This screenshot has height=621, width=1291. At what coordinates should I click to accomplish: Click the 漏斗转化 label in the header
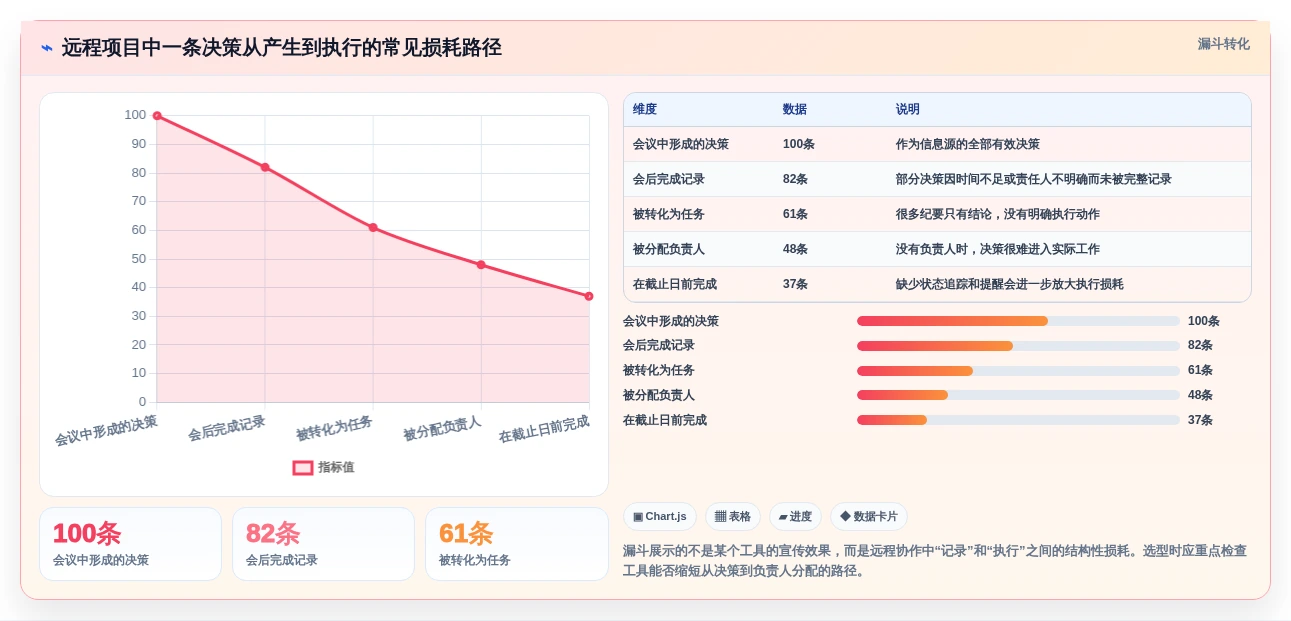1224,44
